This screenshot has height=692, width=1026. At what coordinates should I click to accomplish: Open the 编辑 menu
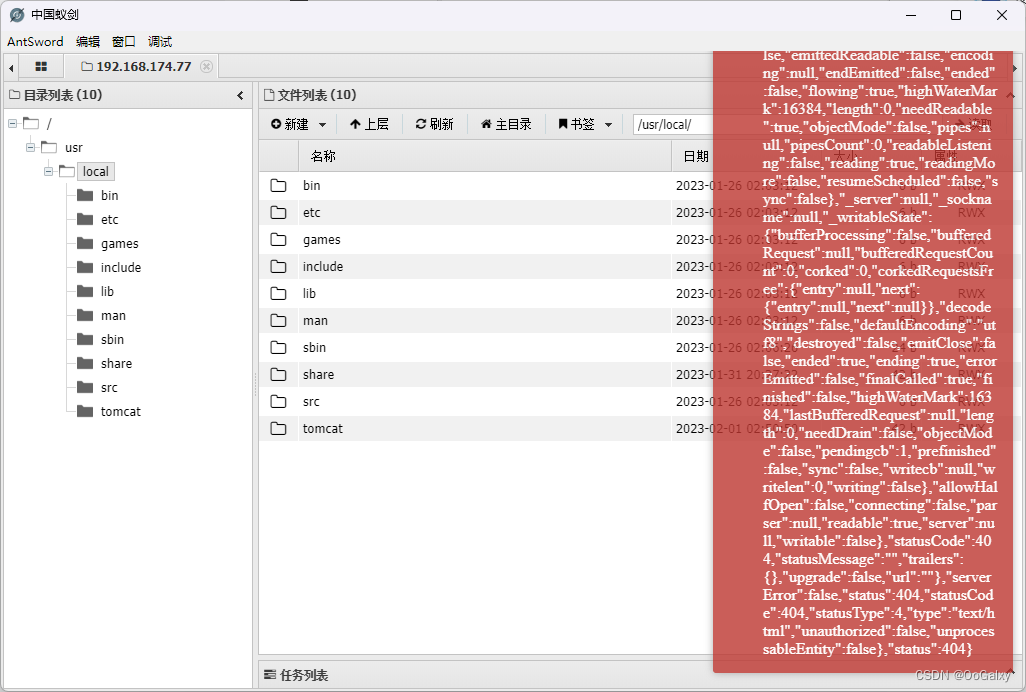pyautogui.click(x=88, y=42)
